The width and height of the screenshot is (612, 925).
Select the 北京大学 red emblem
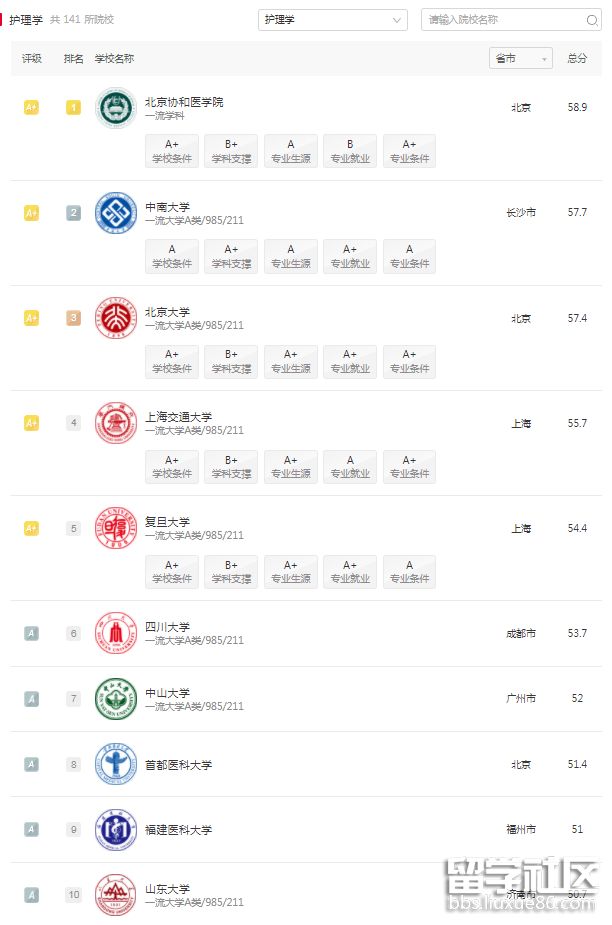116,317
